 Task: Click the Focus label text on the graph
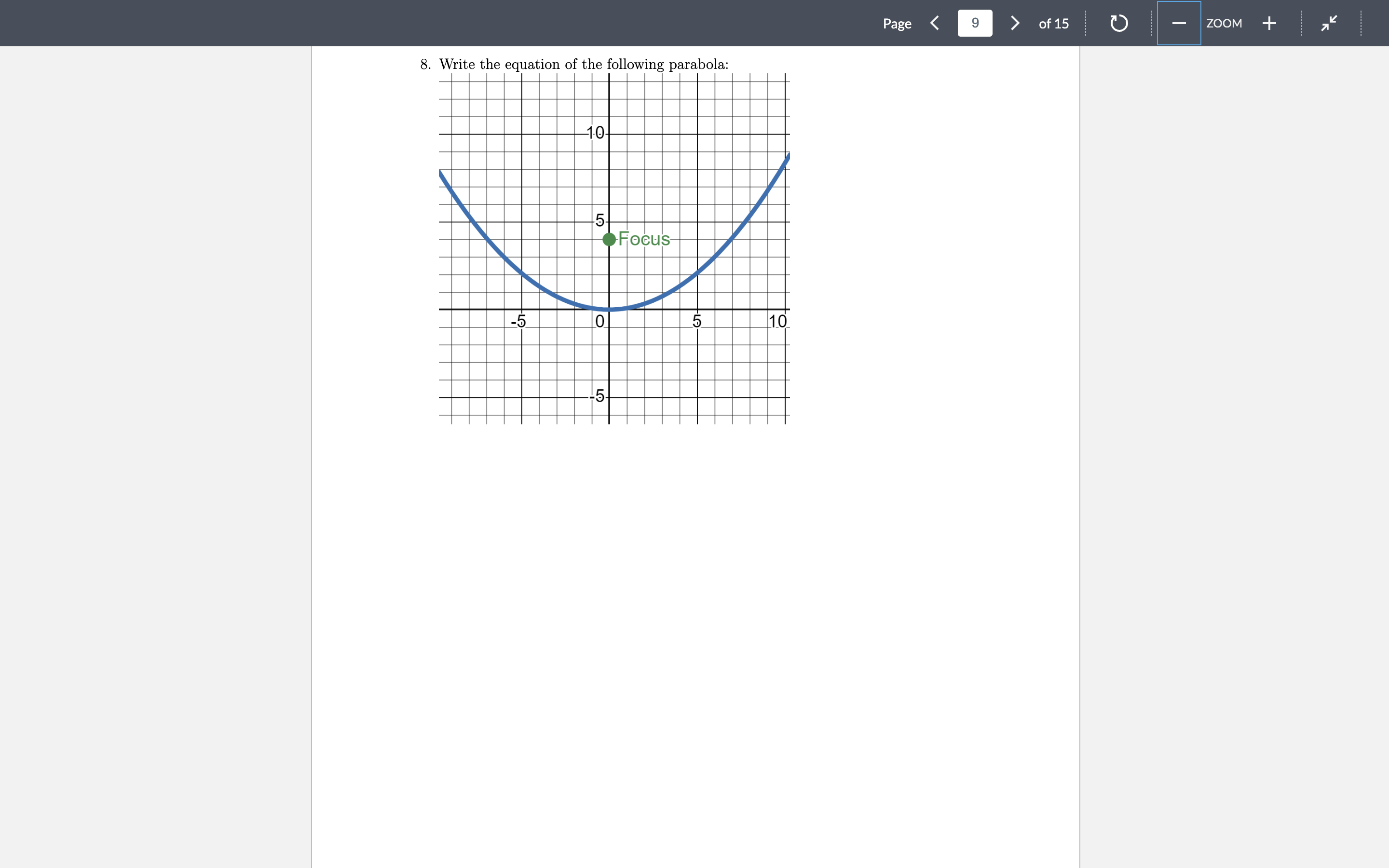(x=644, y=239)
